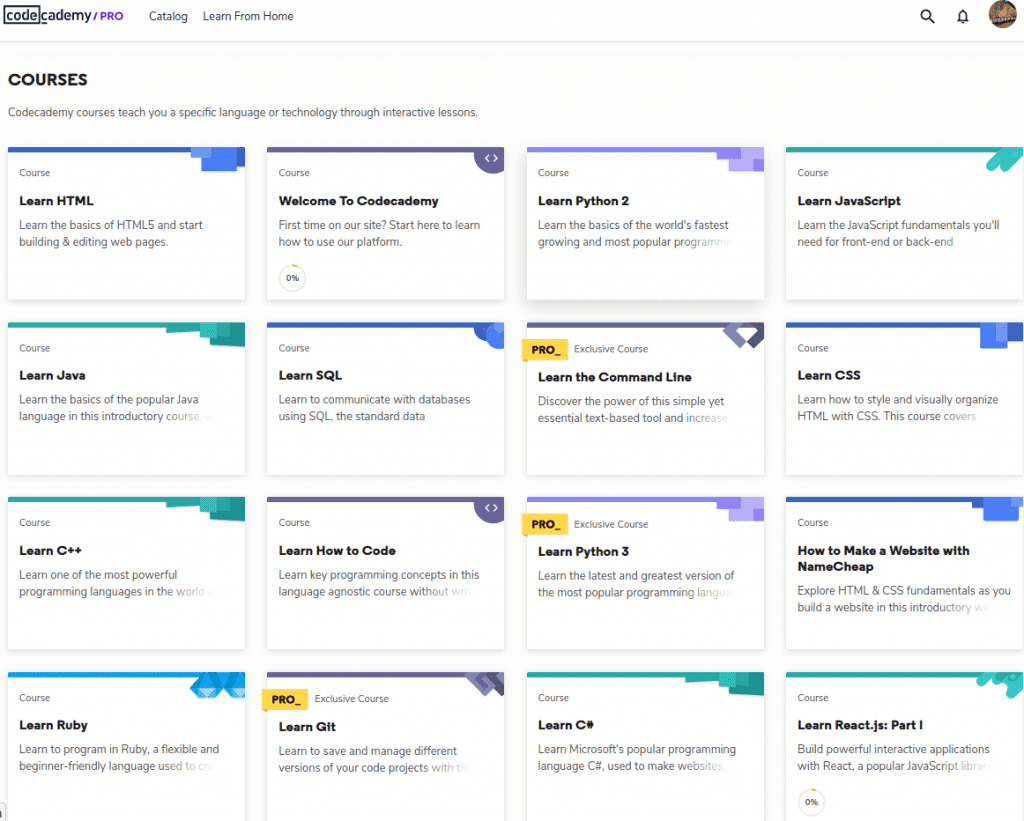Screen dimensions: 1024x821
Task: Open the Learn Python 3 course
Action: [x=645, y=573]
